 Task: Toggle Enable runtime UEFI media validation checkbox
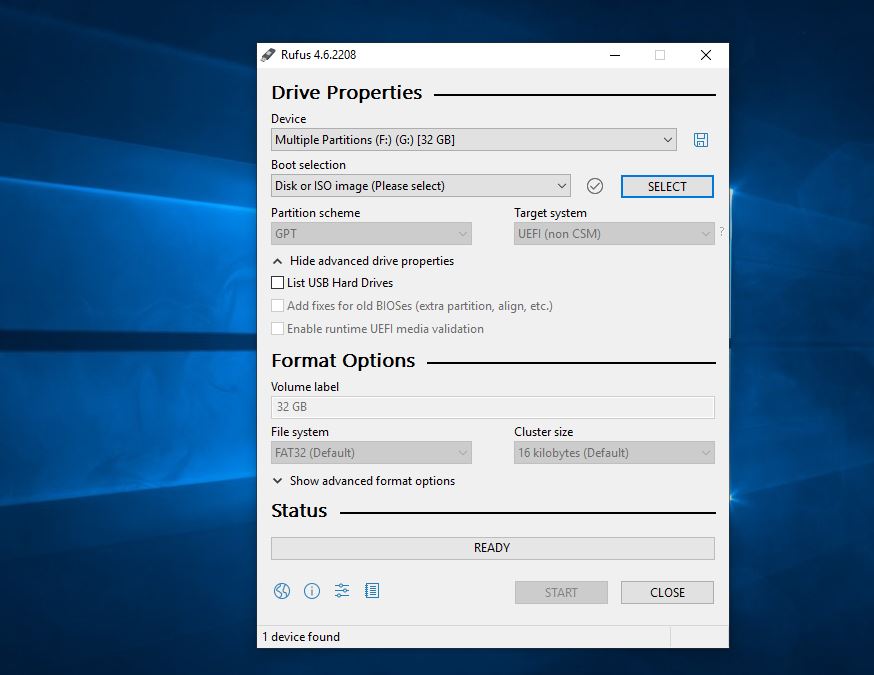click(x=278, y=329)
